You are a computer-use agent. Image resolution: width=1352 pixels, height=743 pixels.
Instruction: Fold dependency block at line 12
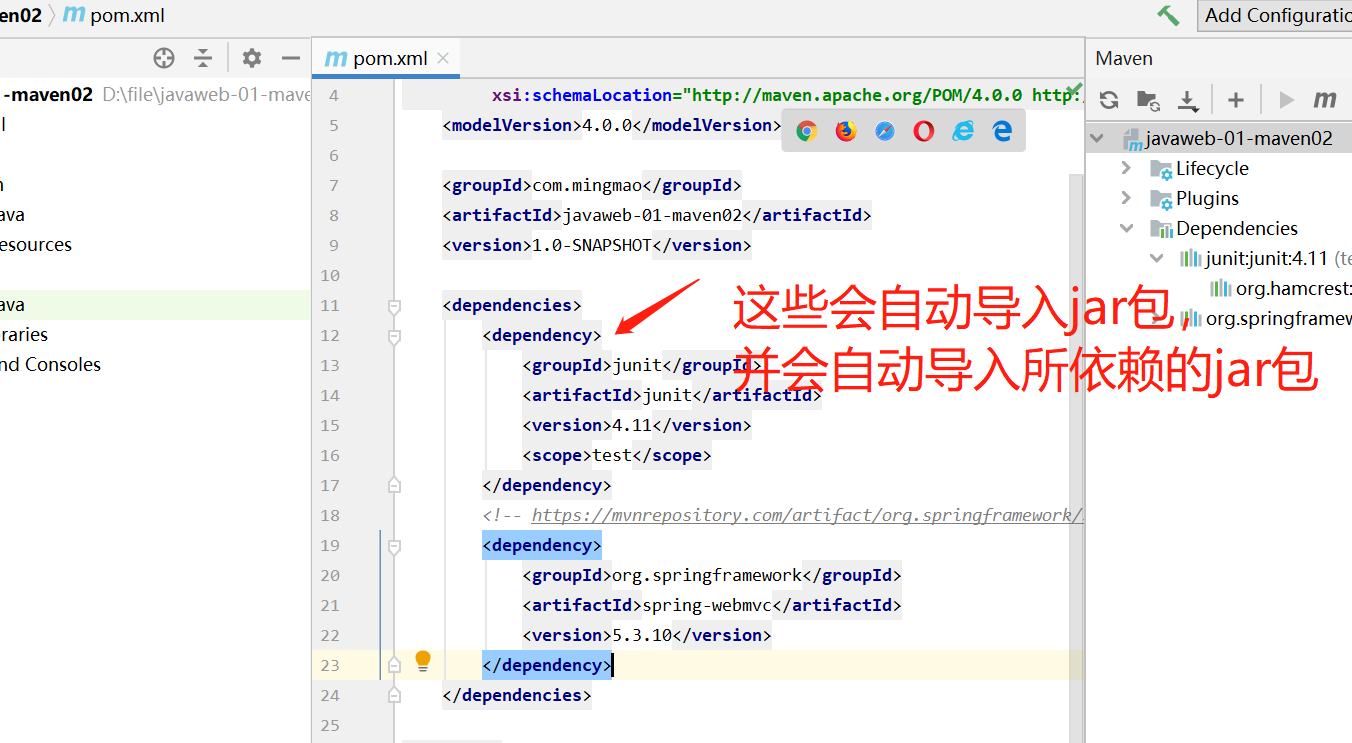[x=394, y=336]
